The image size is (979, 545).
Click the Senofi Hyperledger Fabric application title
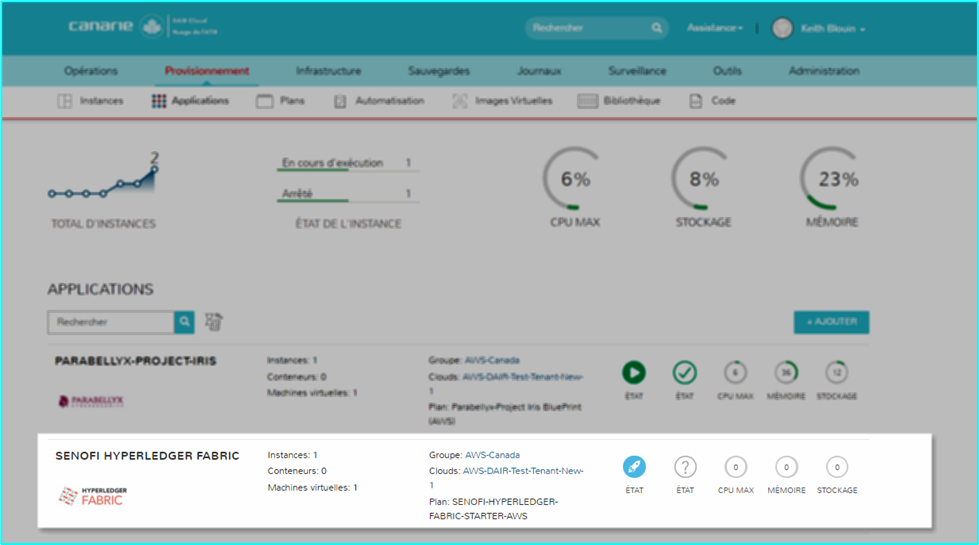147,456
